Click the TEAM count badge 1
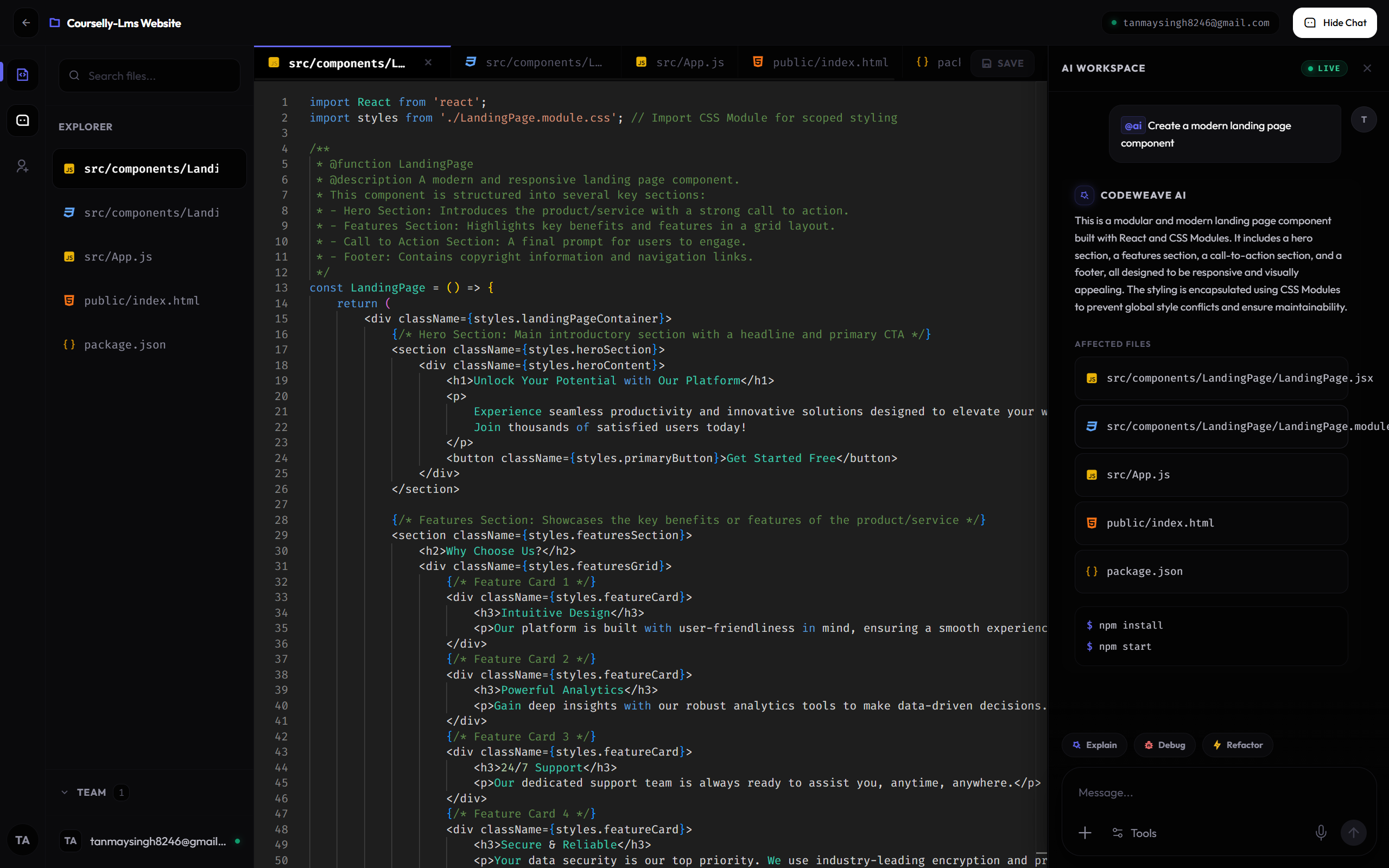The image size is (1389, 868). pyautogui.click(x=121, y=792)
